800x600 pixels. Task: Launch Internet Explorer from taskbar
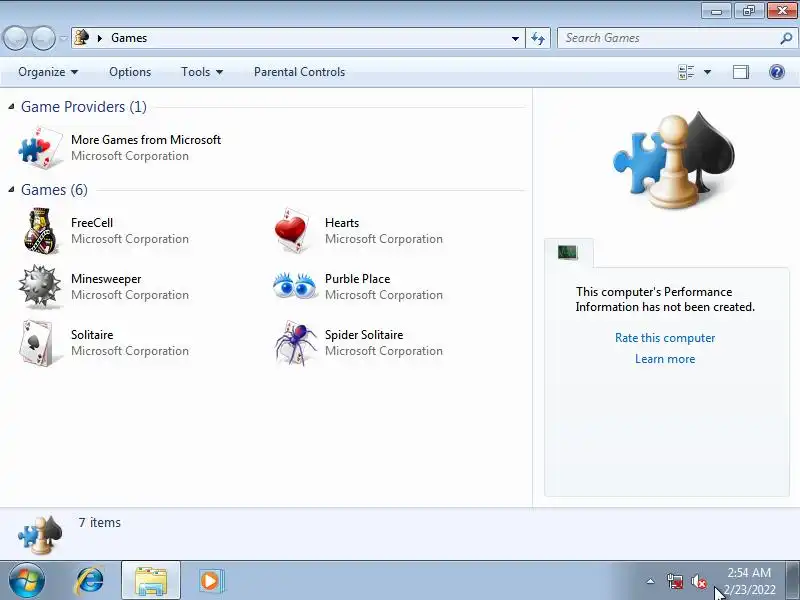pyautogui.click(x=90, y=580)
